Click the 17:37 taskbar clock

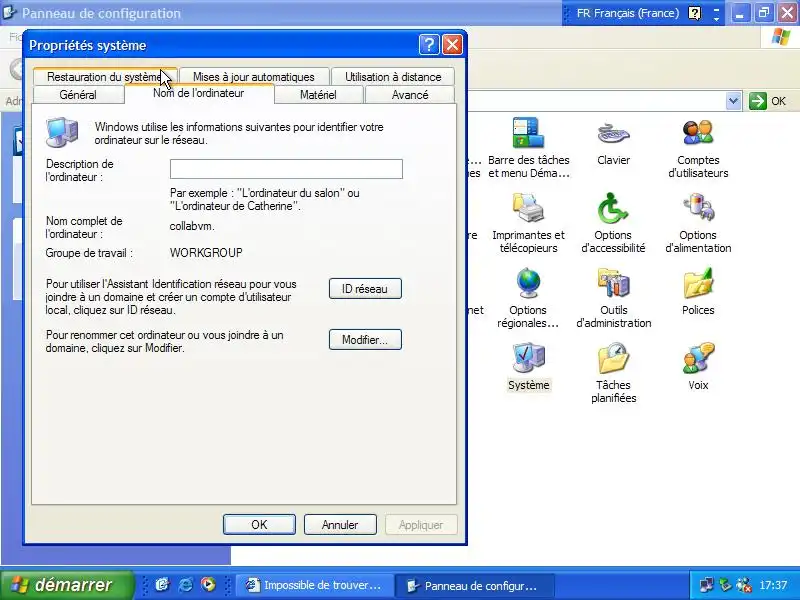(773, 585)
